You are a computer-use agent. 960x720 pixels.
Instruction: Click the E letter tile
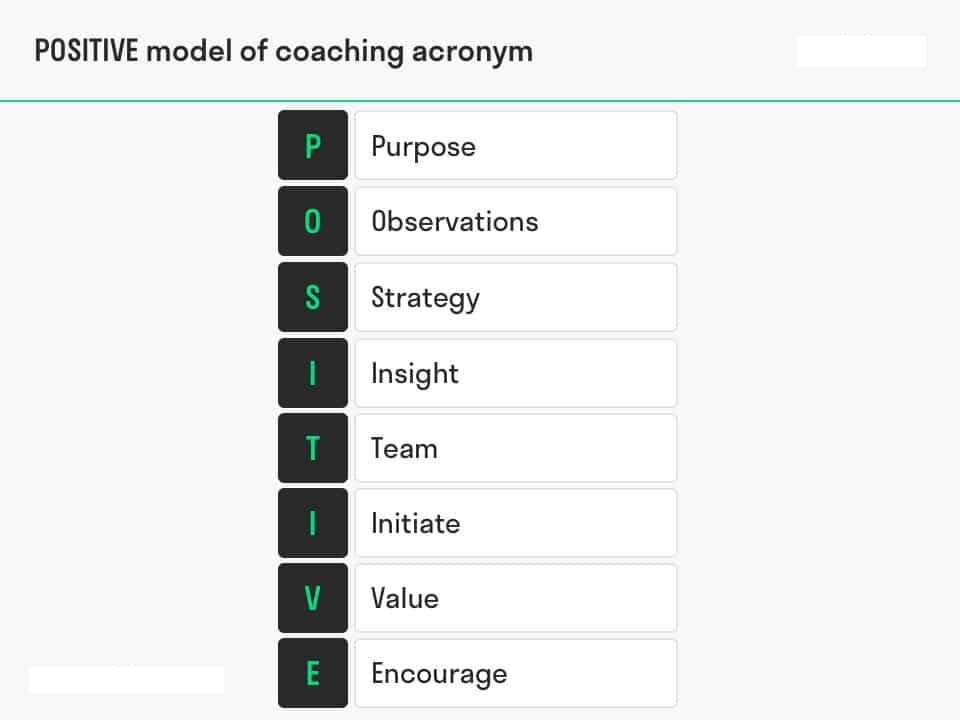pyautogui.click(x=313, y=673)
